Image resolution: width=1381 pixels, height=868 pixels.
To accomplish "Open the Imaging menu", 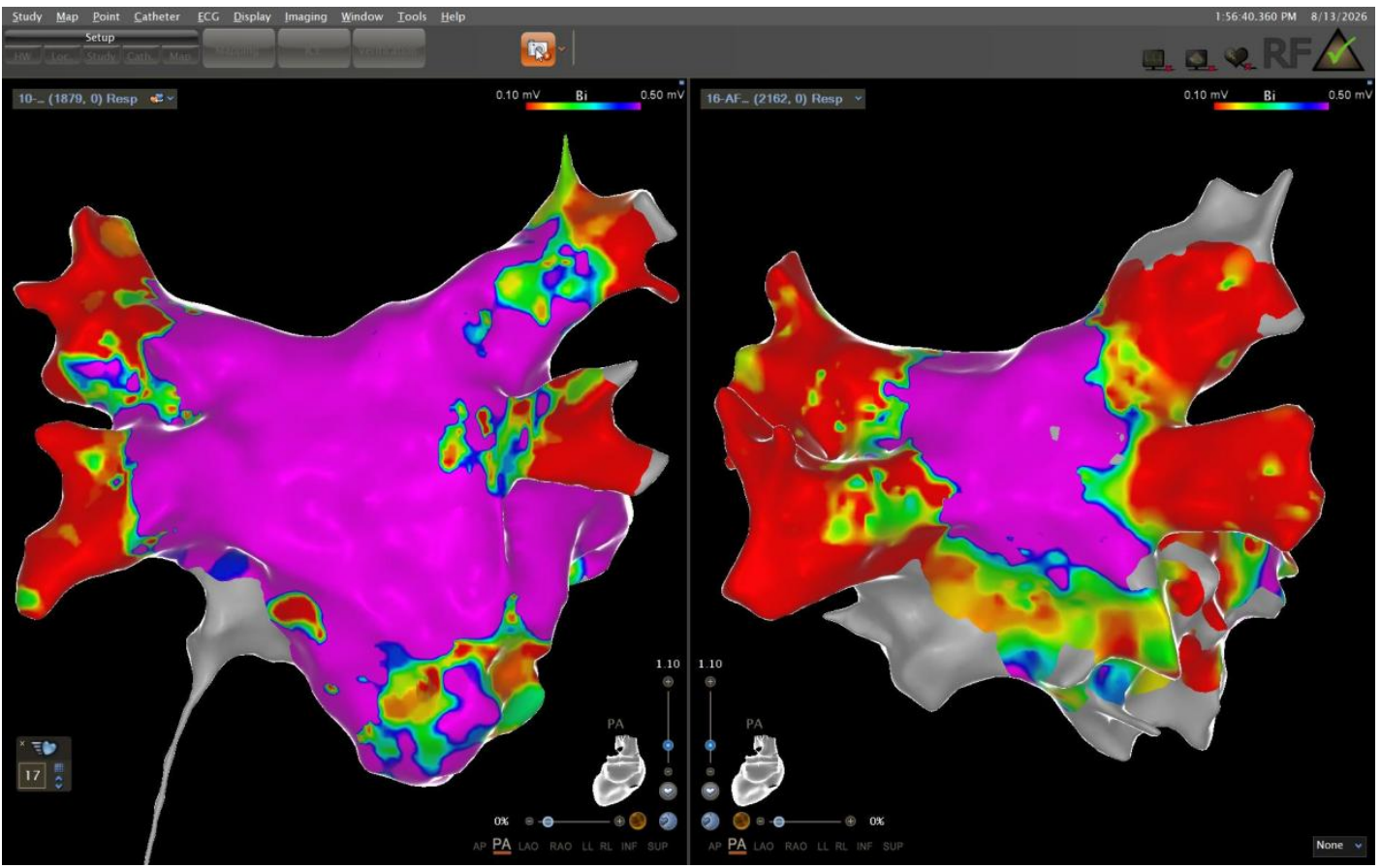I will point(305,16).
